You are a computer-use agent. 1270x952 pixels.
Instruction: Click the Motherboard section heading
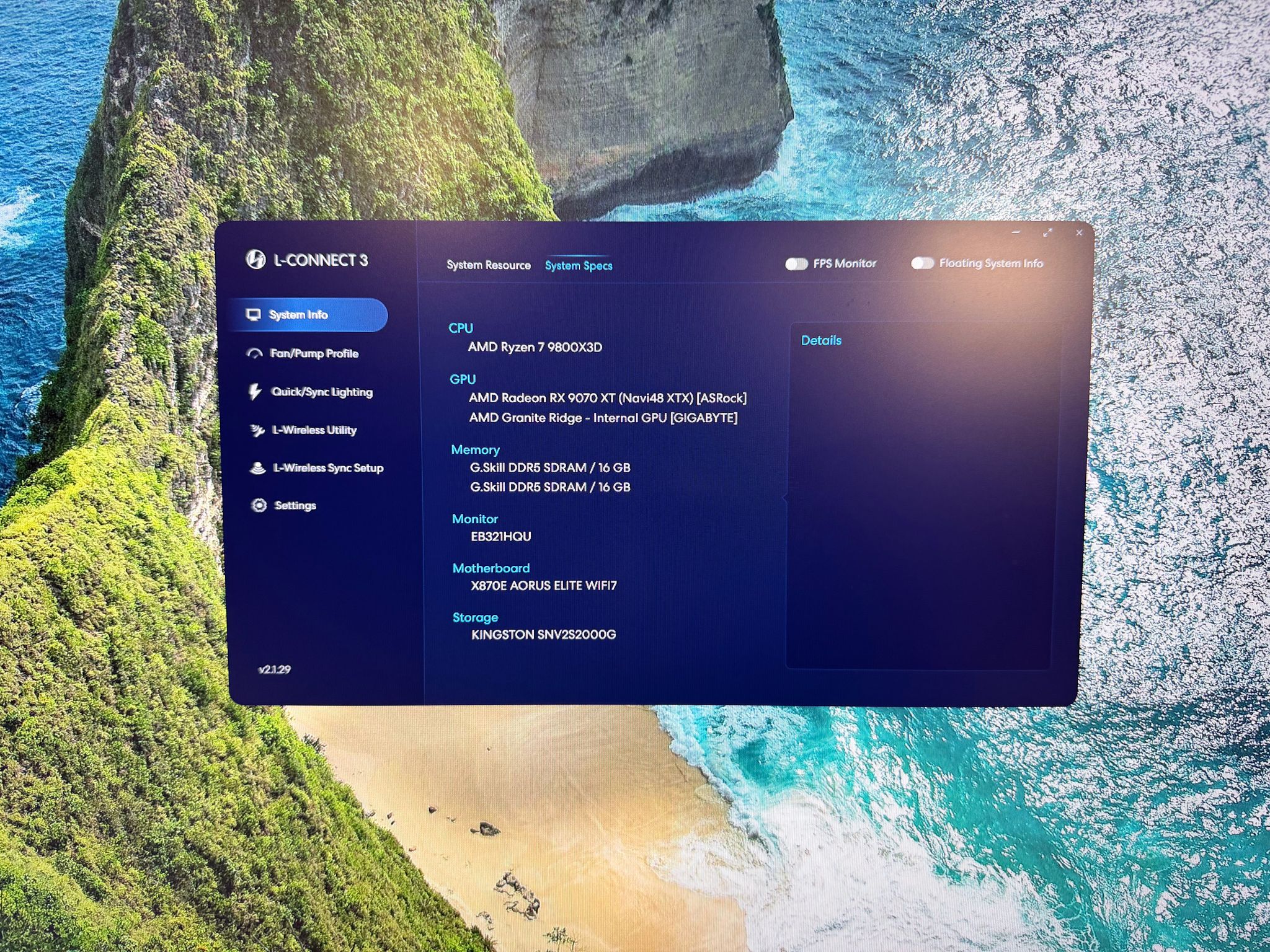(x=491, y=568)
